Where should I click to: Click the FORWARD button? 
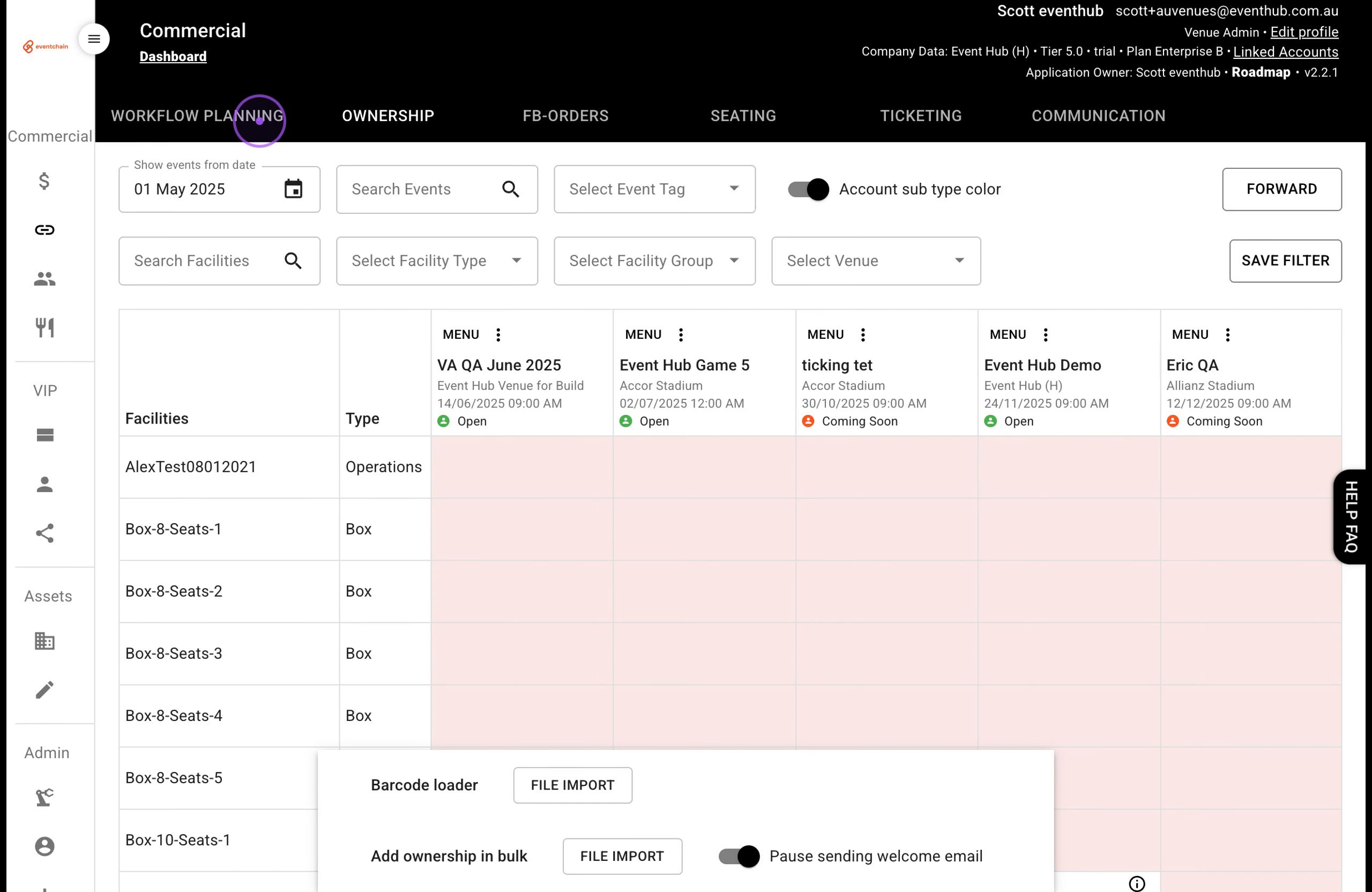(1281, 189)
